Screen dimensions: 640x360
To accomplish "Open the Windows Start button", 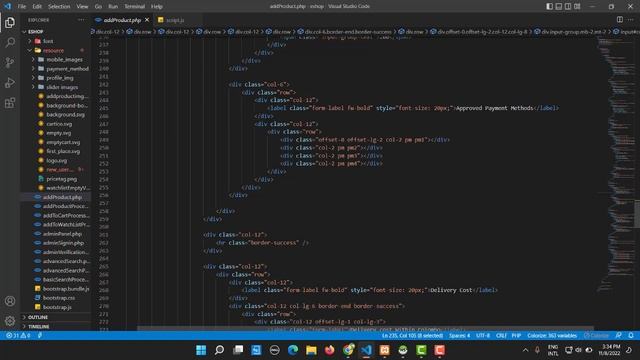I will [x=201, y=350].
